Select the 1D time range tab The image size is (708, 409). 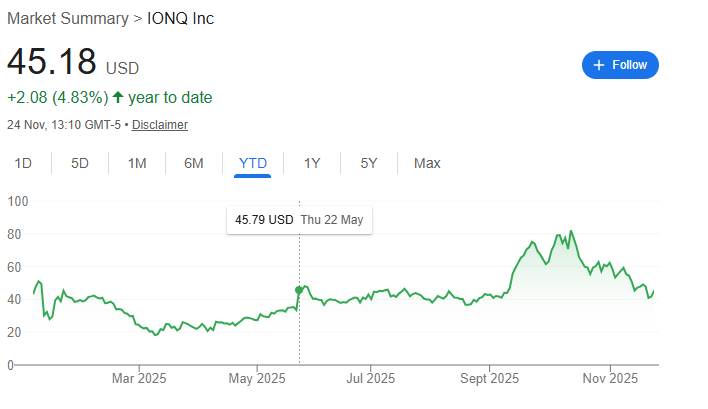[23, 163]
